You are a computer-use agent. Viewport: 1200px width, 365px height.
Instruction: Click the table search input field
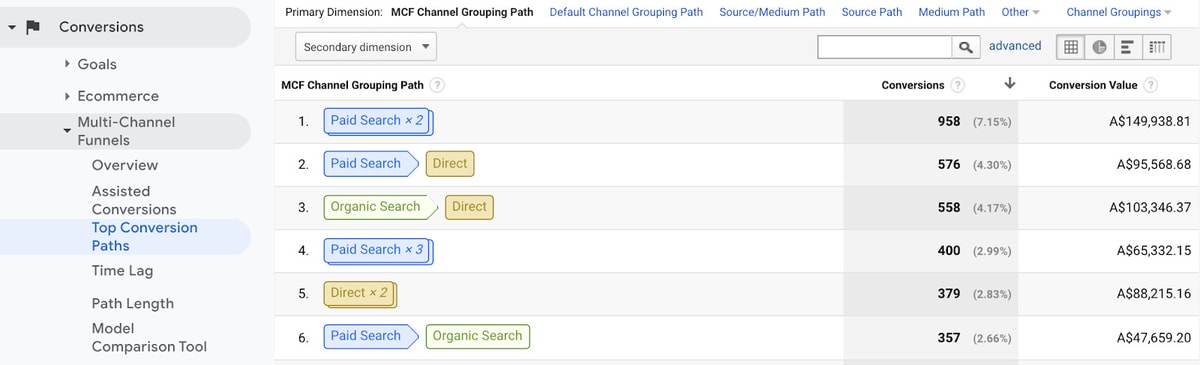(x=884, y=47)
